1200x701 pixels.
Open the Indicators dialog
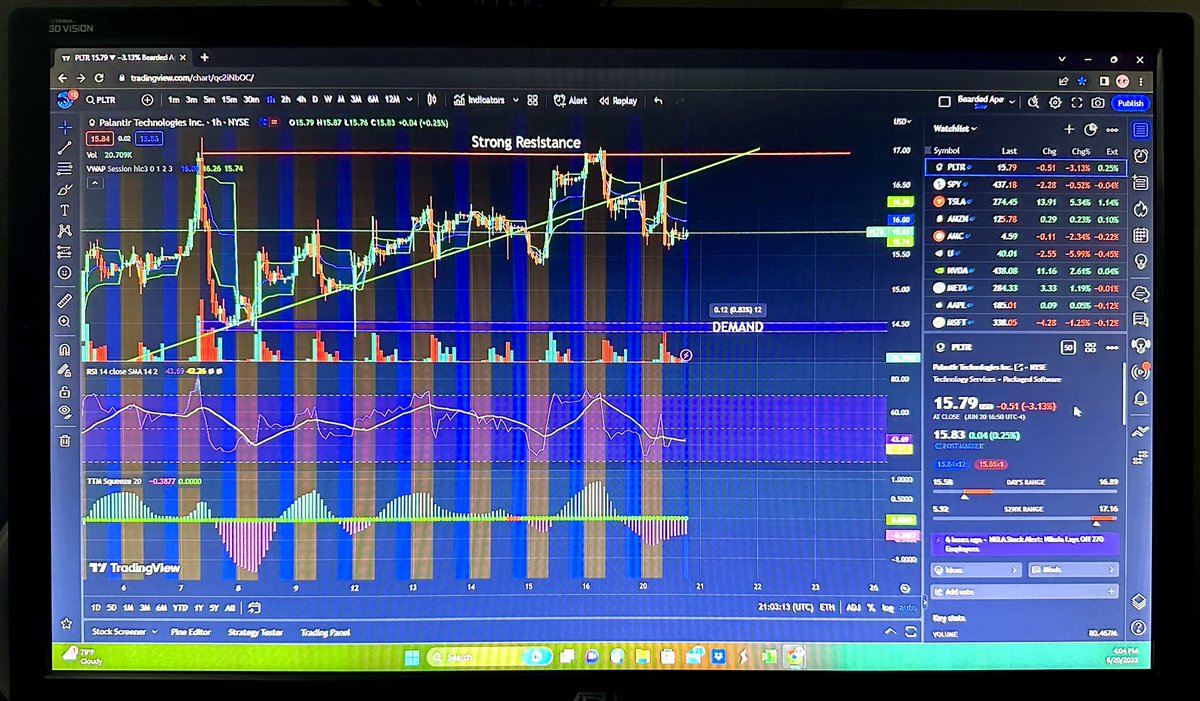479,100
